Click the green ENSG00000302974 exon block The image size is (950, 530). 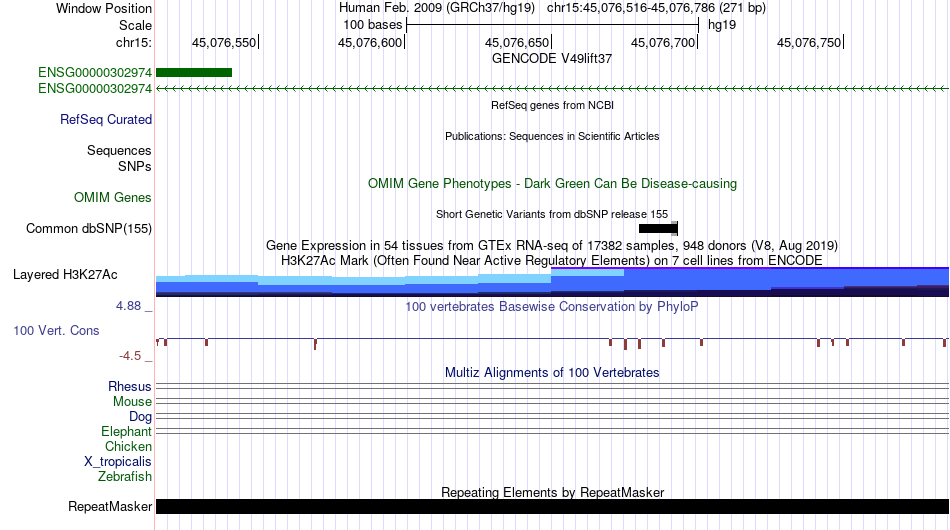coord(194,73)
